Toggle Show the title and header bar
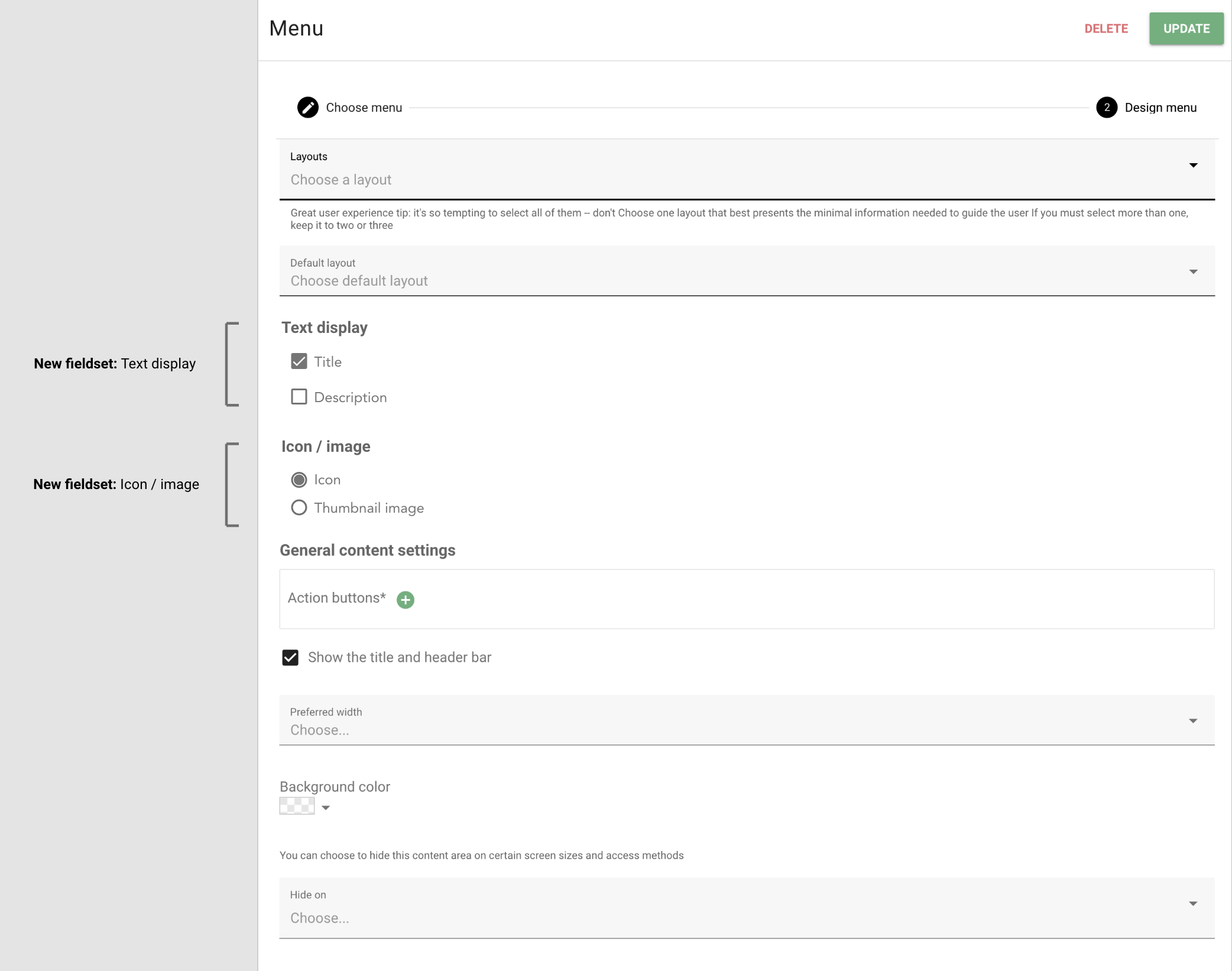Viewport: 1232px width, 971px height. pos(290,658)
